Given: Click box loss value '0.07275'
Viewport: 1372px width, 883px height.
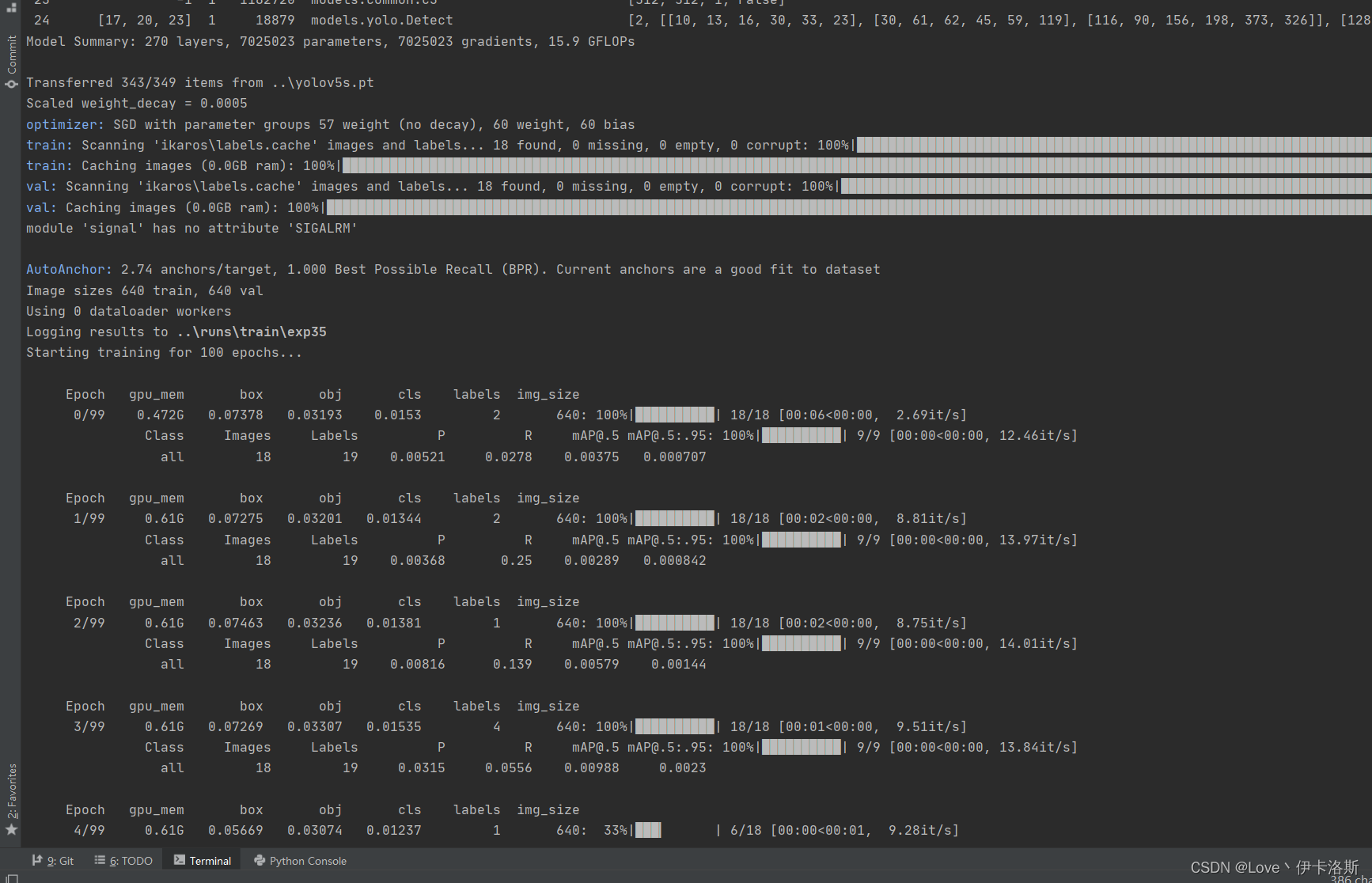Looking at the screenshot, I should [236, 518].
